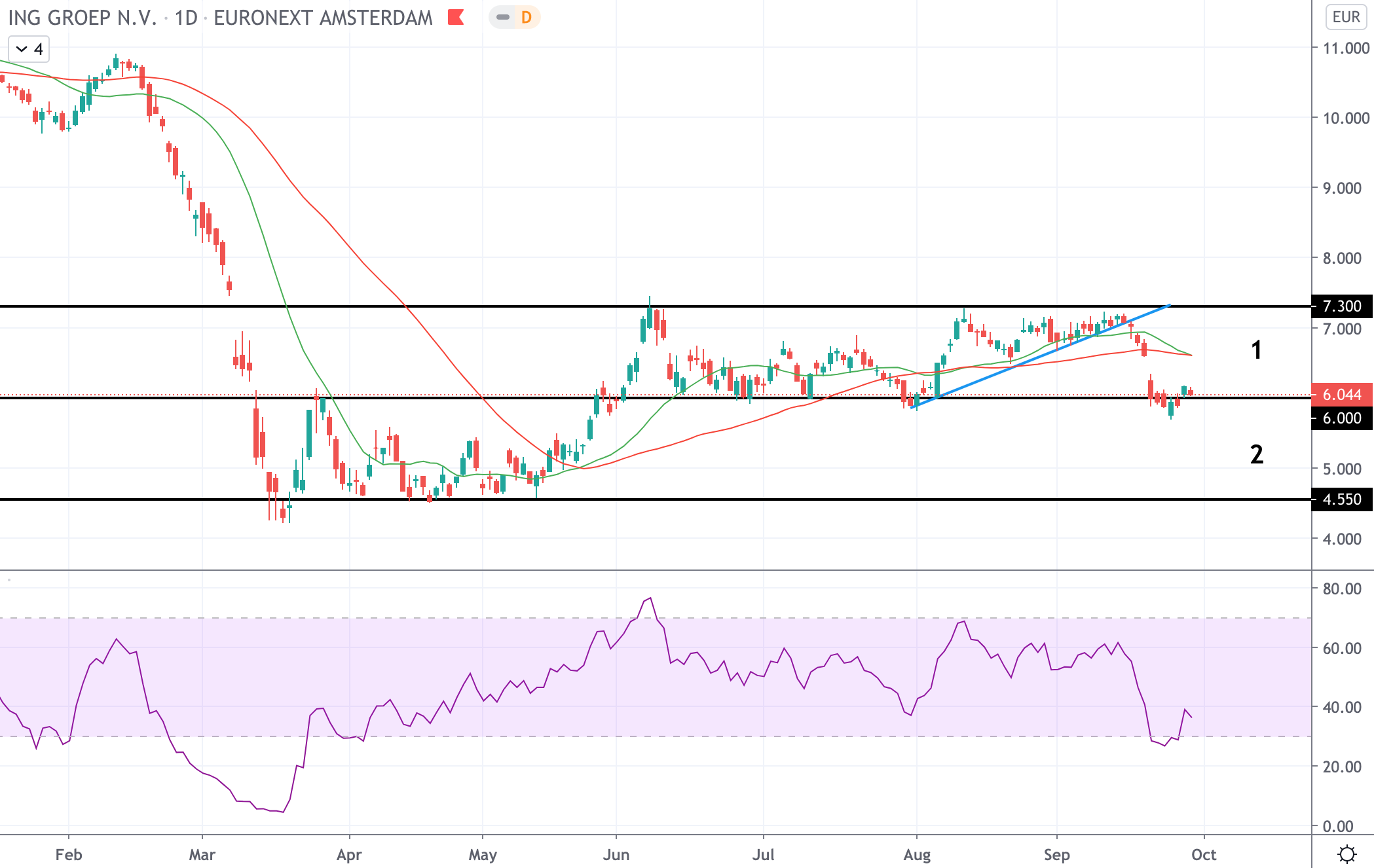The width and height of the screenshot is (1374, 868).
Task: Open the EUR currency selector
Action: tap(1346, 17)
